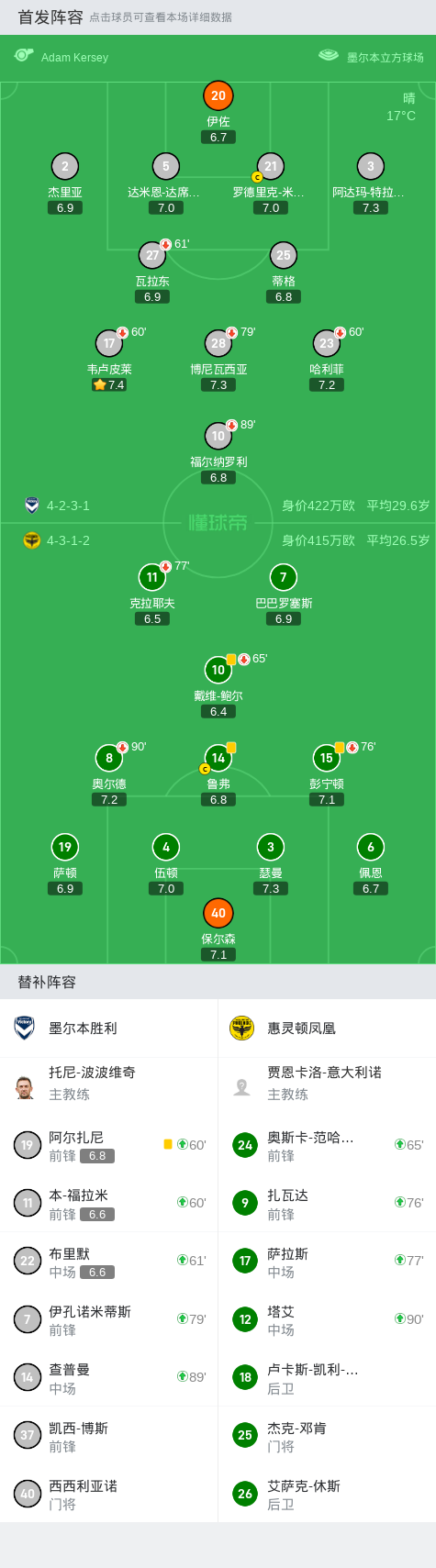
Task: Select goalkeeper 保尔森 number 40 icon
Action: pos(218,913)
